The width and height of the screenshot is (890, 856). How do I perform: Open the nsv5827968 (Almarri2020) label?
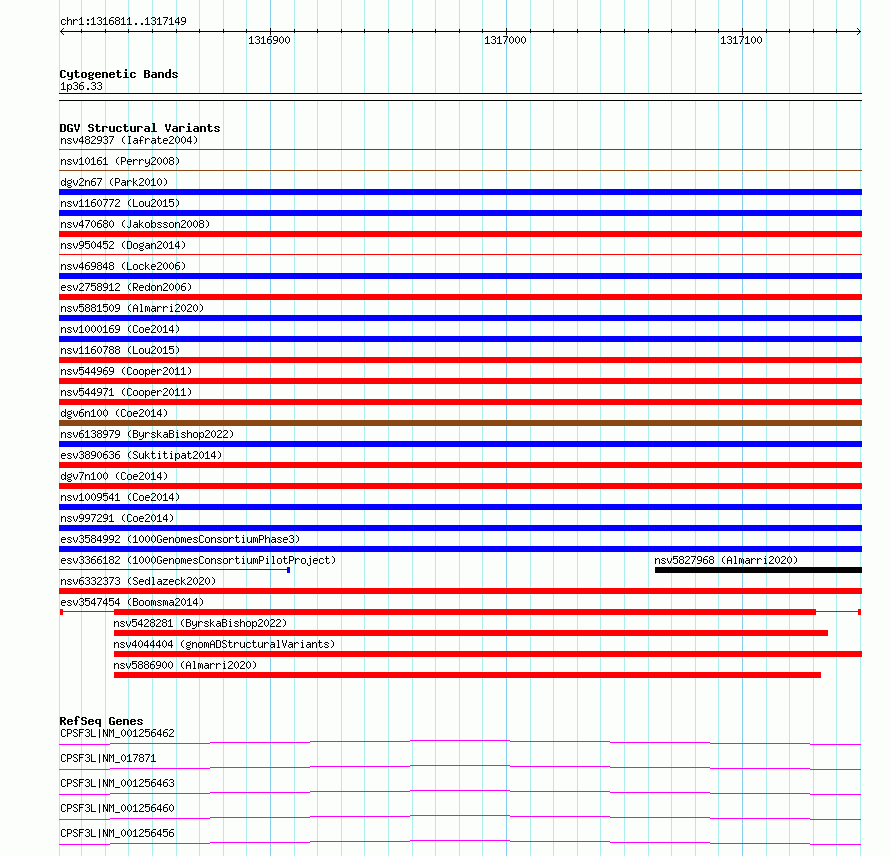726,560
